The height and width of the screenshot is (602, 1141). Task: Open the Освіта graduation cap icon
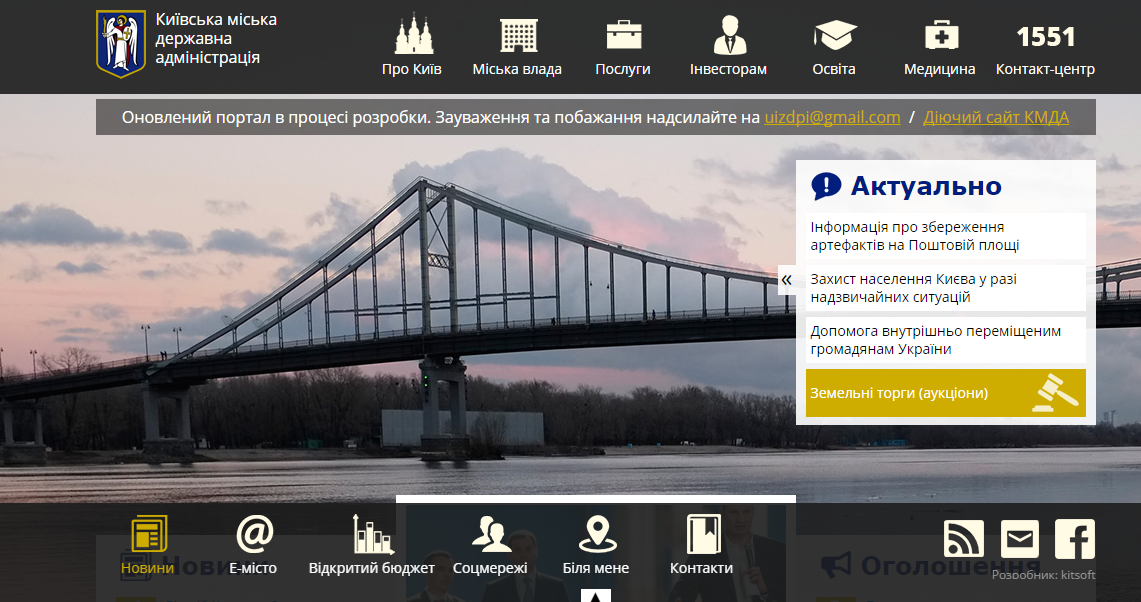pyautogui.click(x=834, y=35)
